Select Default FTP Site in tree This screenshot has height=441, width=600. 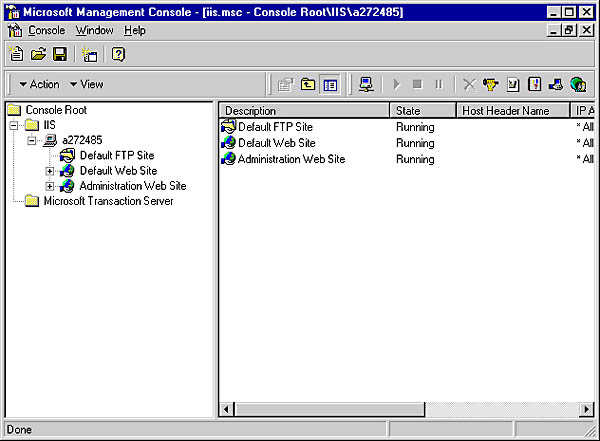click(x=117, y=155)
